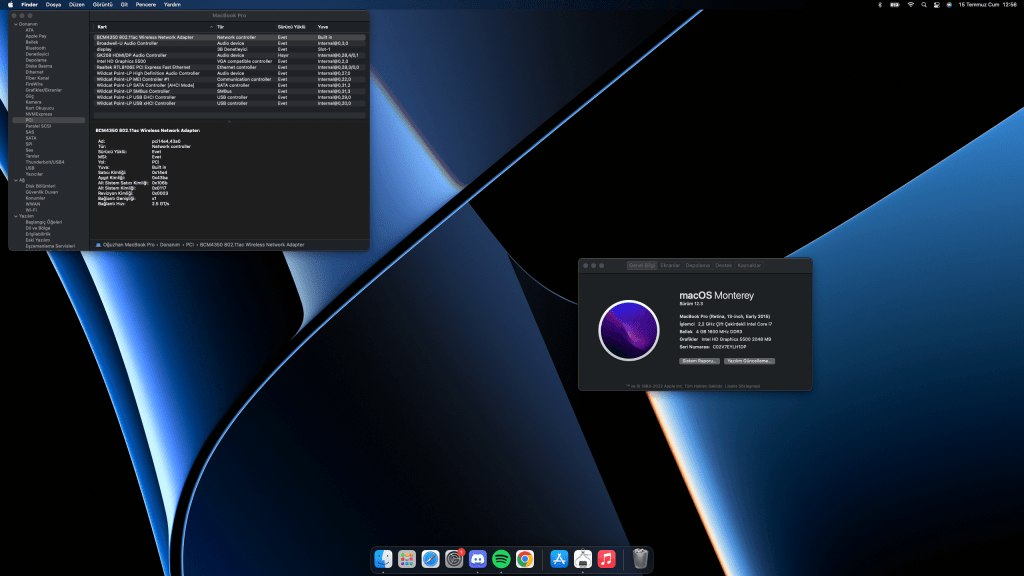1024x576 pixels.
Task: Open Music app from the Dock
Action: coord(606,559)
